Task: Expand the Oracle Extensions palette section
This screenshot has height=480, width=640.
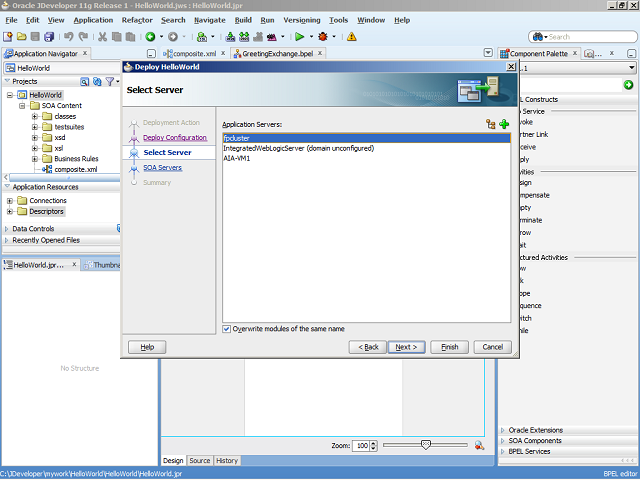Action: click(x=503, y=430)
